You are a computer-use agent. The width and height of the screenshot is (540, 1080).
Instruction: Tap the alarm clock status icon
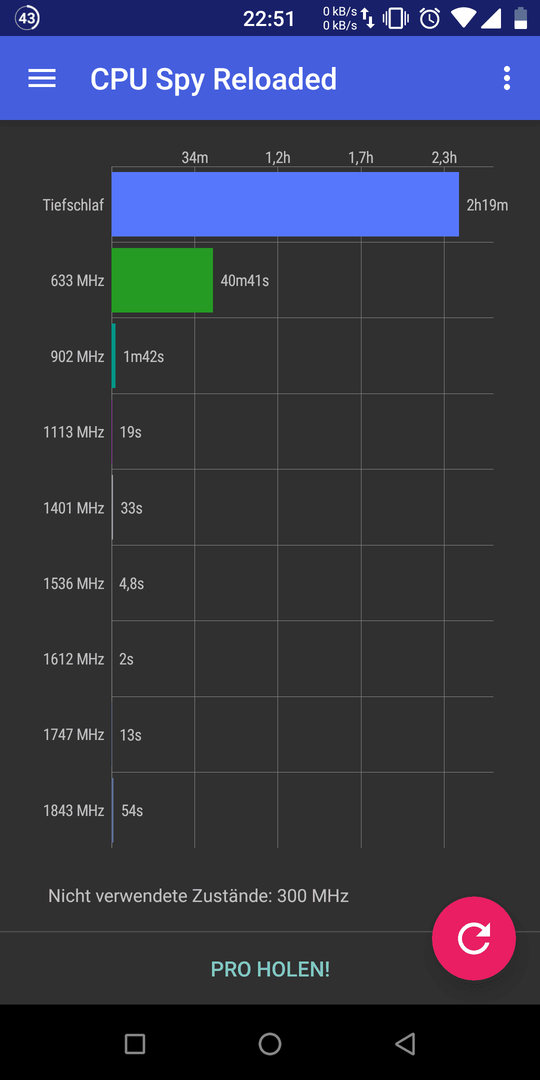pos(430,19)
